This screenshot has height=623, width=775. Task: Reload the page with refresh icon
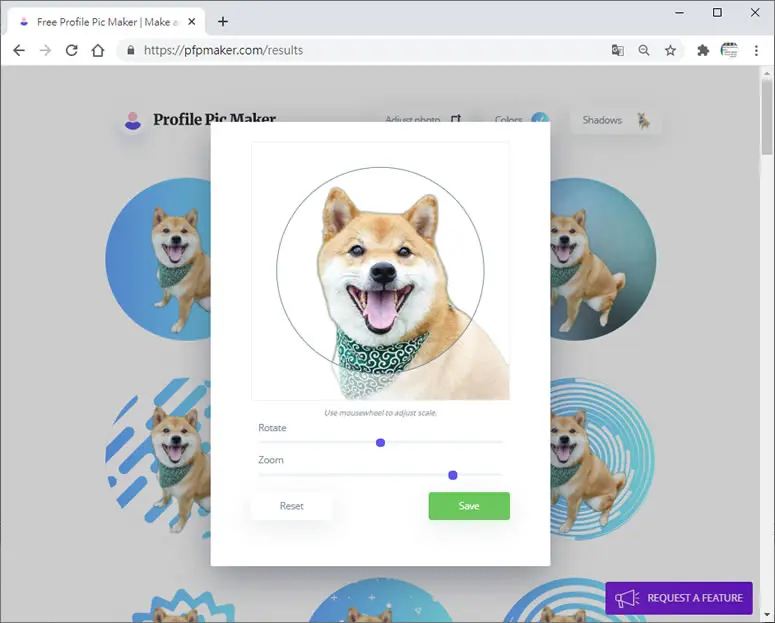click(x=72, y=50)
